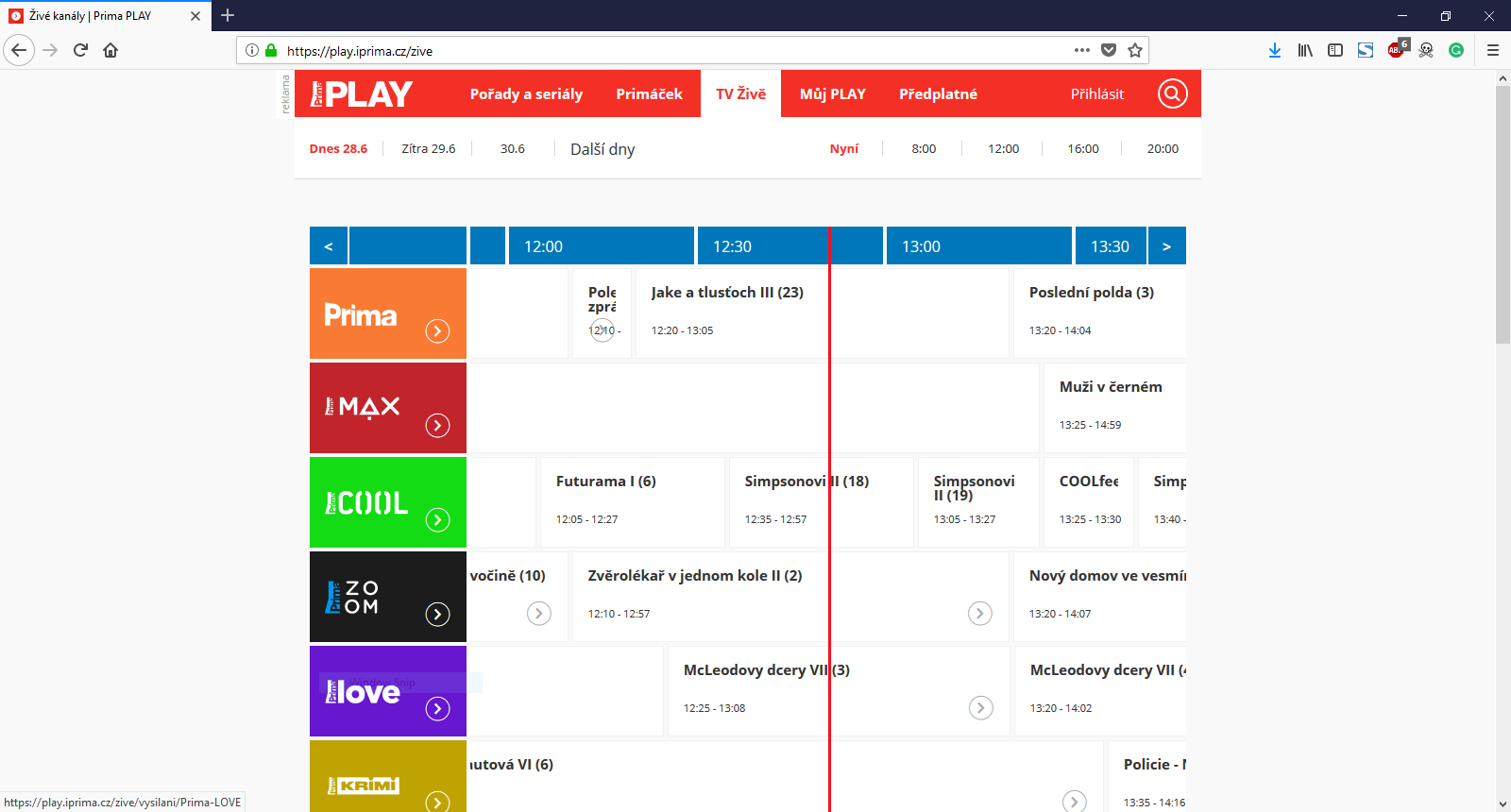Jump to Nyní in schedule
This screenshot has width=1511, height=812.
[844, 148]
